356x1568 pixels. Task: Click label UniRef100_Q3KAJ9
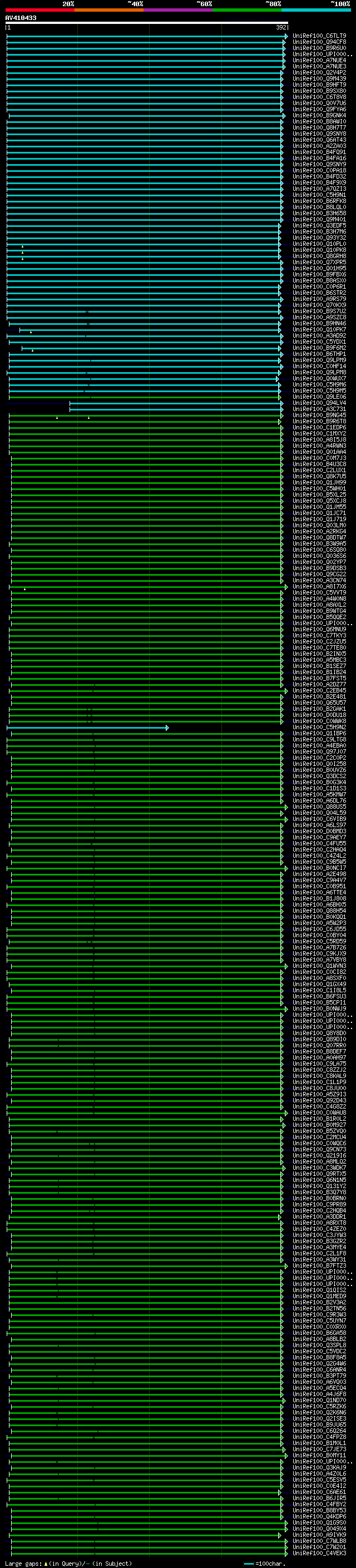[x=319, y=1467]
